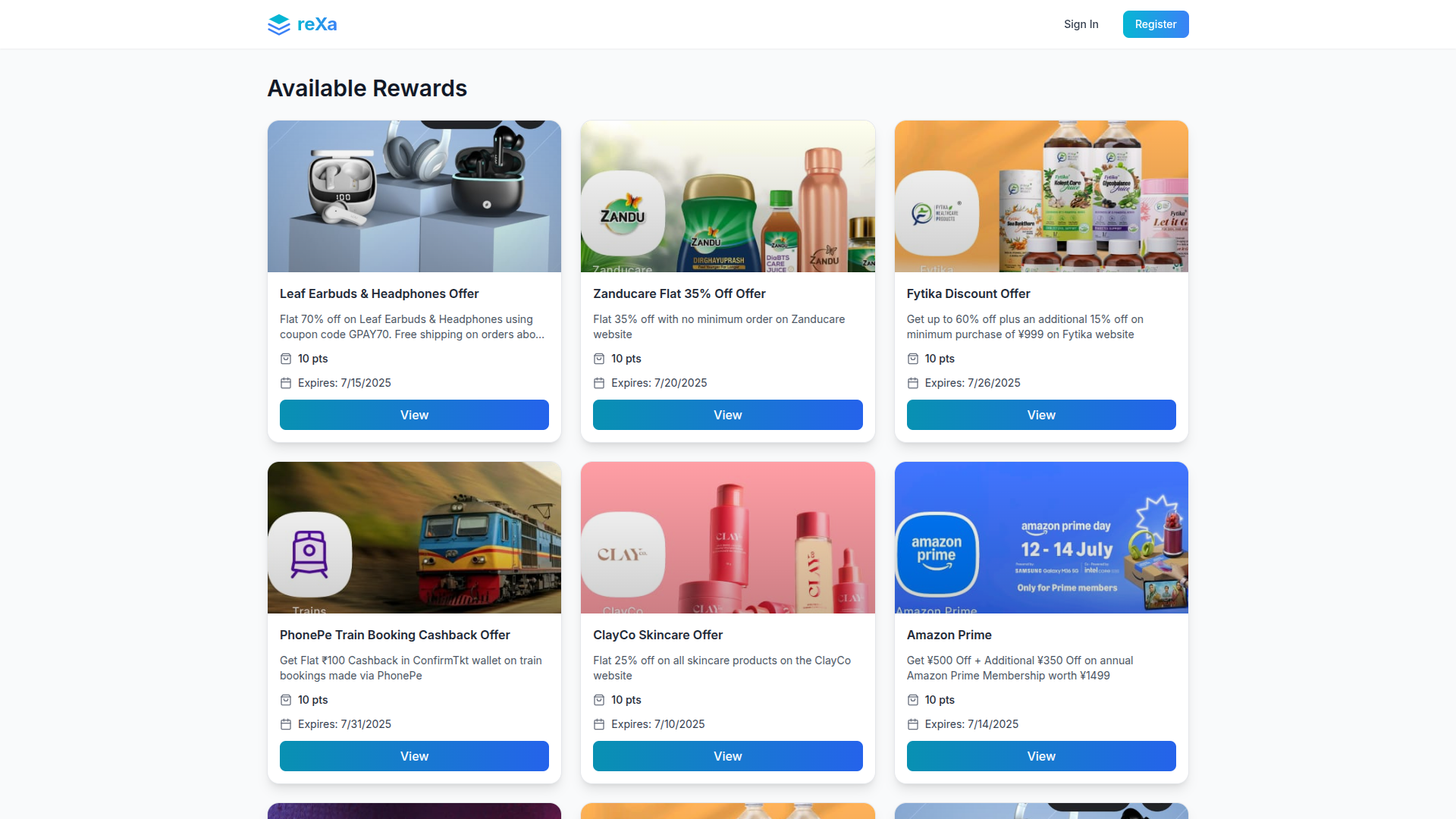Click Amazon Prime Membership description text
The height and width of the screenshot is (819, 1456).
click(x=1020, y=668)
